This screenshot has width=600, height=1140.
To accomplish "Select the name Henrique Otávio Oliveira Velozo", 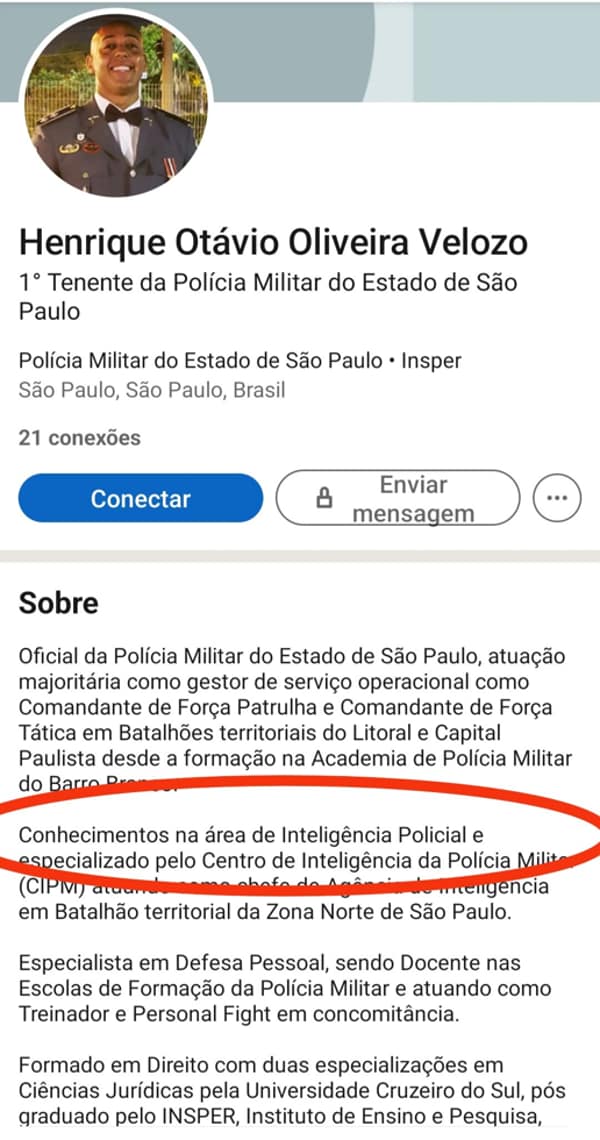I will pyautogui.click(x=273, y=242).
